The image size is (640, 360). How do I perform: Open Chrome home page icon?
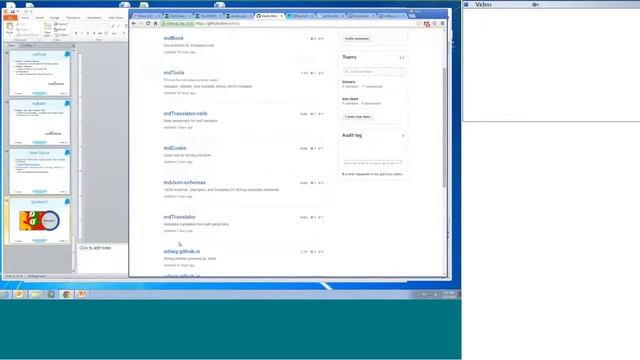click(156, 24)
